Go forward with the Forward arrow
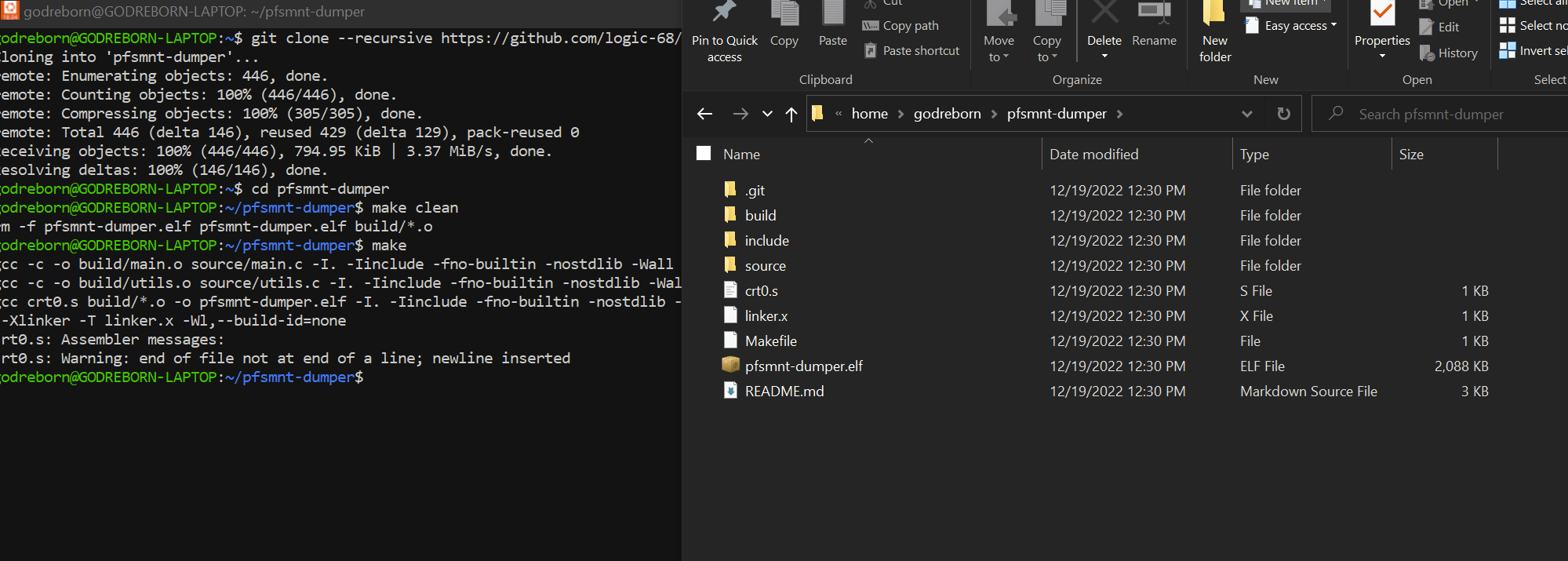The height and width of the screenshot is (561, 1568). pyautogui.click(x=740, y=114)
